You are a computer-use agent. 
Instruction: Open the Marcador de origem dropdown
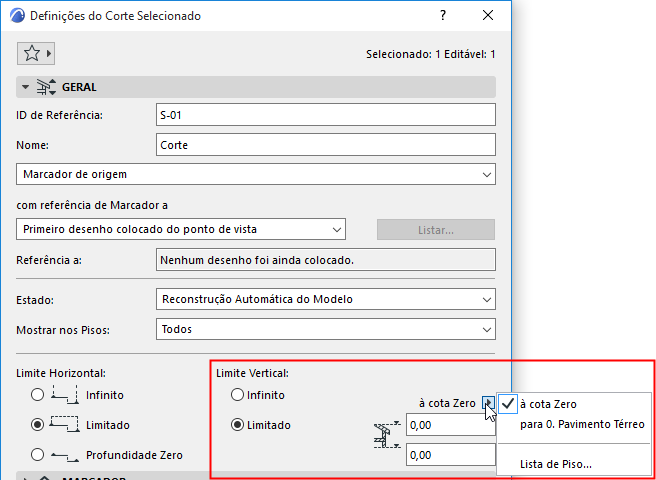(256, 174)
